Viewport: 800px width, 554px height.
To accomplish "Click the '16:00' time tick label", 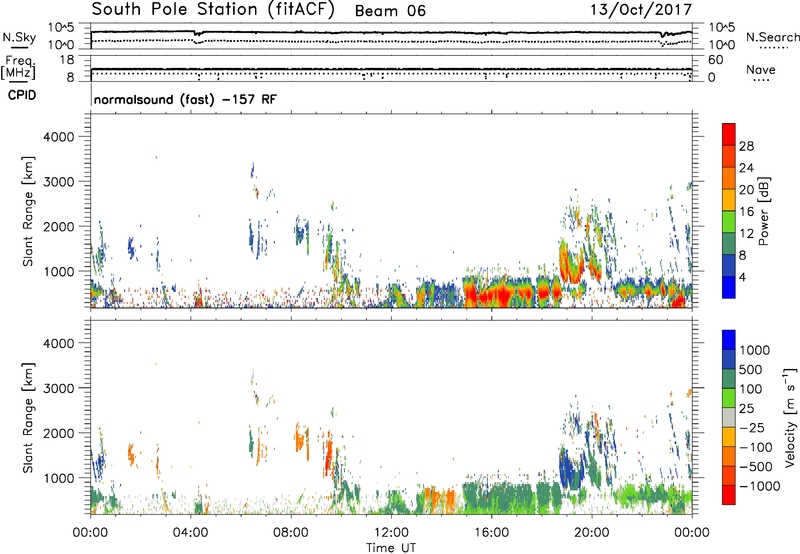I will click(x=491, y=533).
